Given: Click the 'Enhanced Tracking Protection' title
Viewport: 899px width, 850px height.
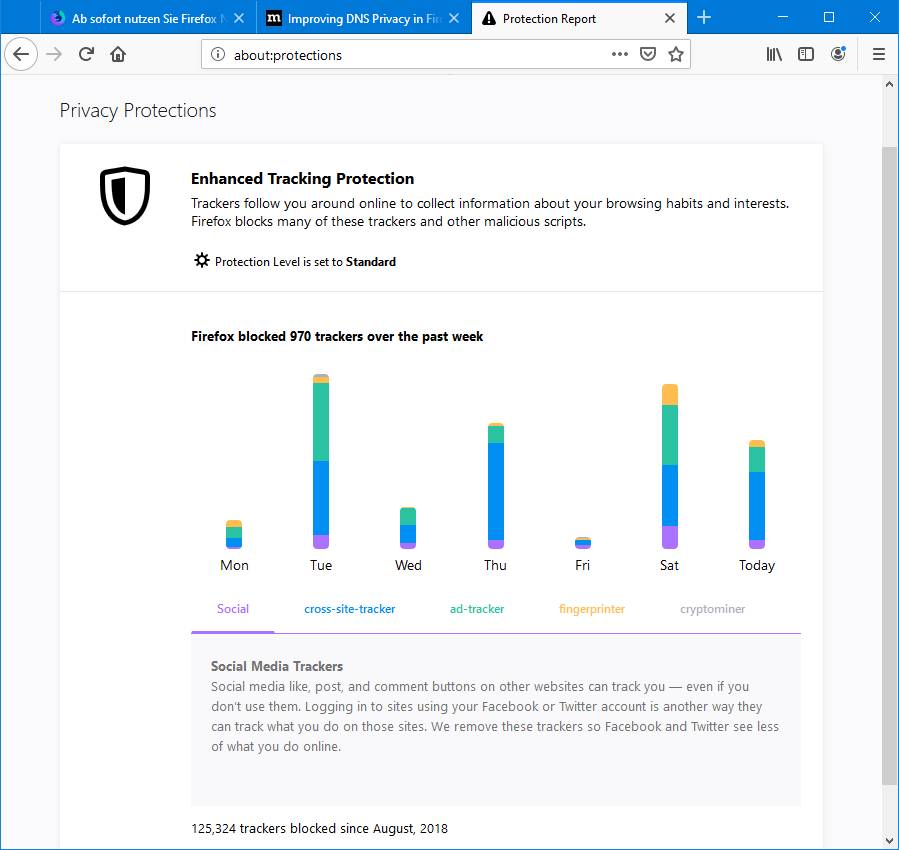Looking at the screenshot, I should [302, 178].
